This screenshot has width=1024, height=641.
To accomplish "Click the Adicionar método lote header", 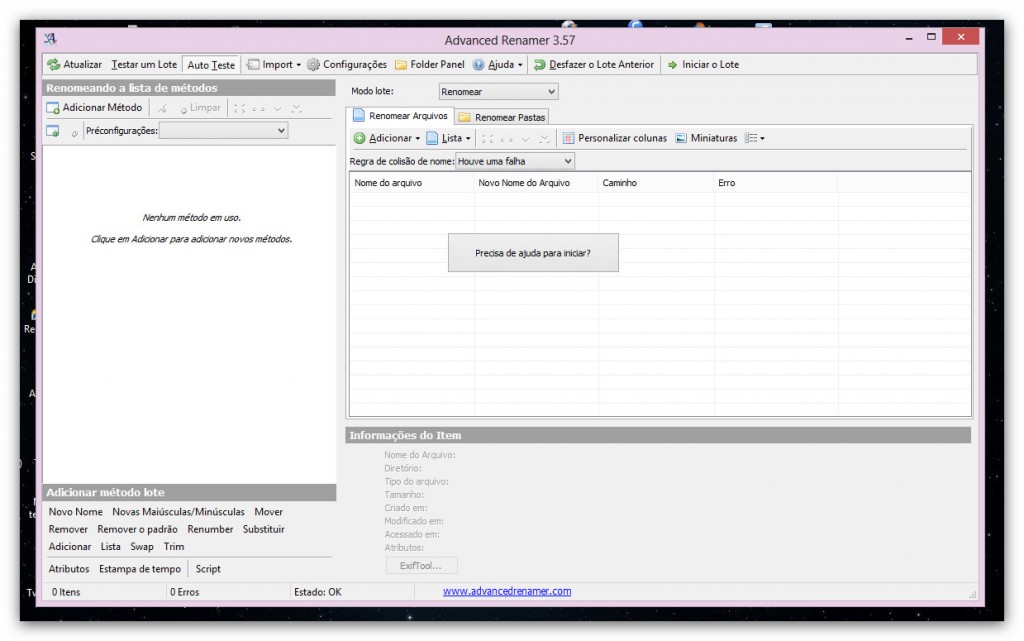I will coord(189,492).
